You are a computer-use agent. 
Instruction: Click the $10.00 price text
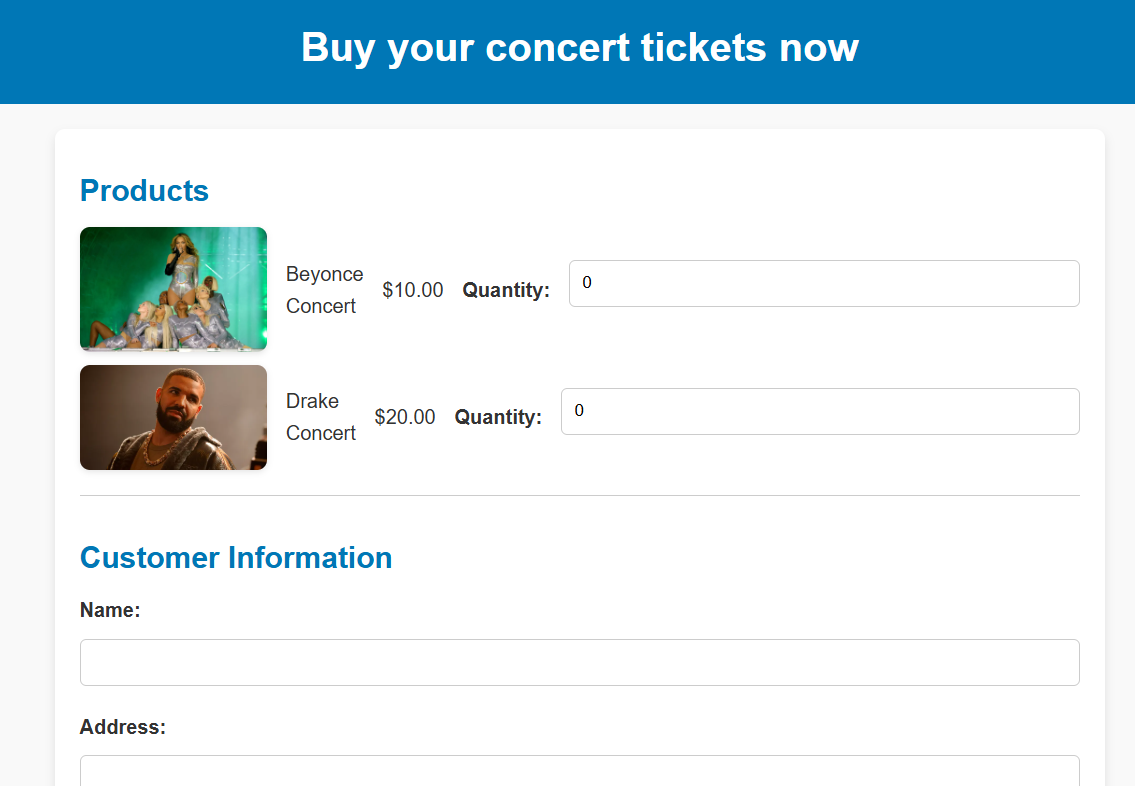coord(412,290)
